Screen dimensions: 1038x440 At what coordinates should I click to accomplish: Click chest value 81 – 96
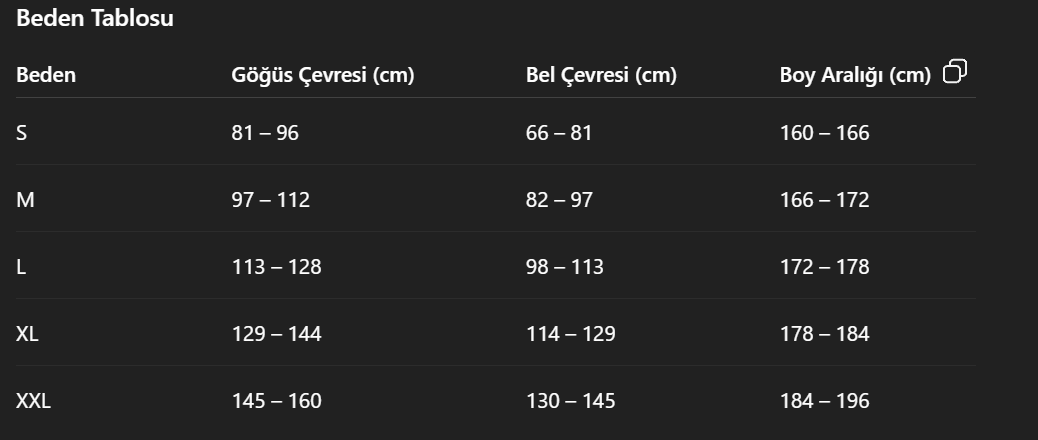pos(265,133)
